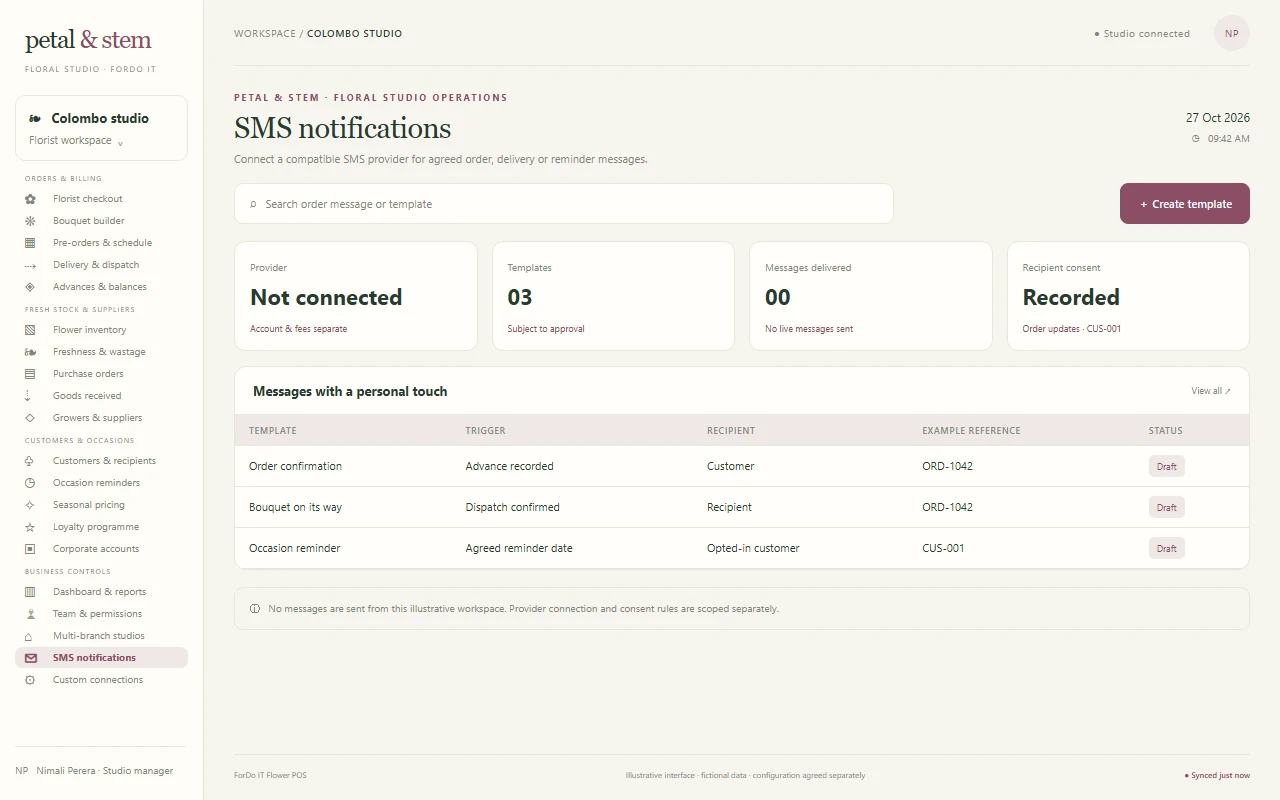The height and width of the screenshot is (800, 1280).
Task: Expand the Colombo studio workspace switcher
Action: click(x=101, y=128)
